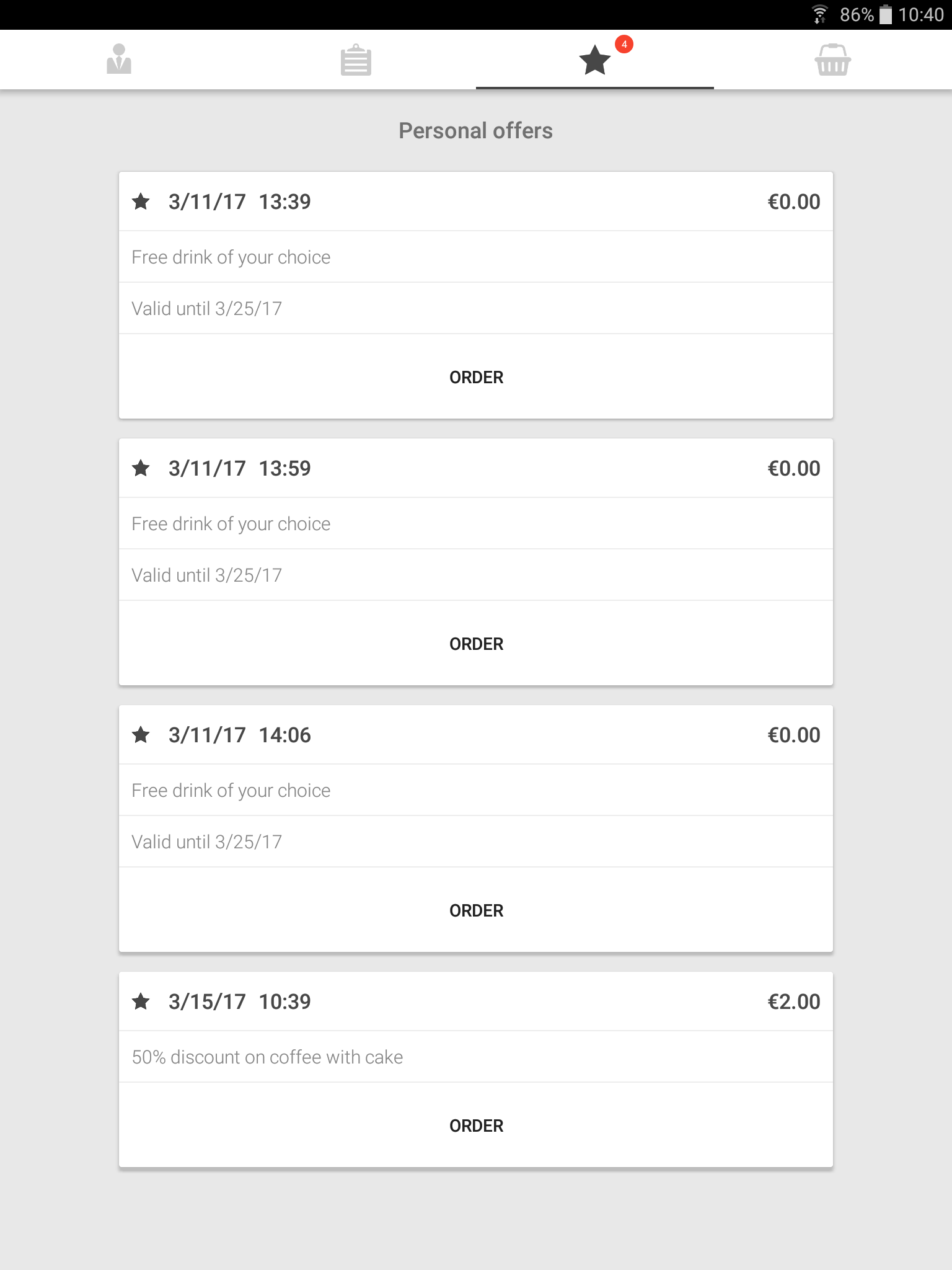Click the star icon on the 14:06 offer

tap(141, 735)
